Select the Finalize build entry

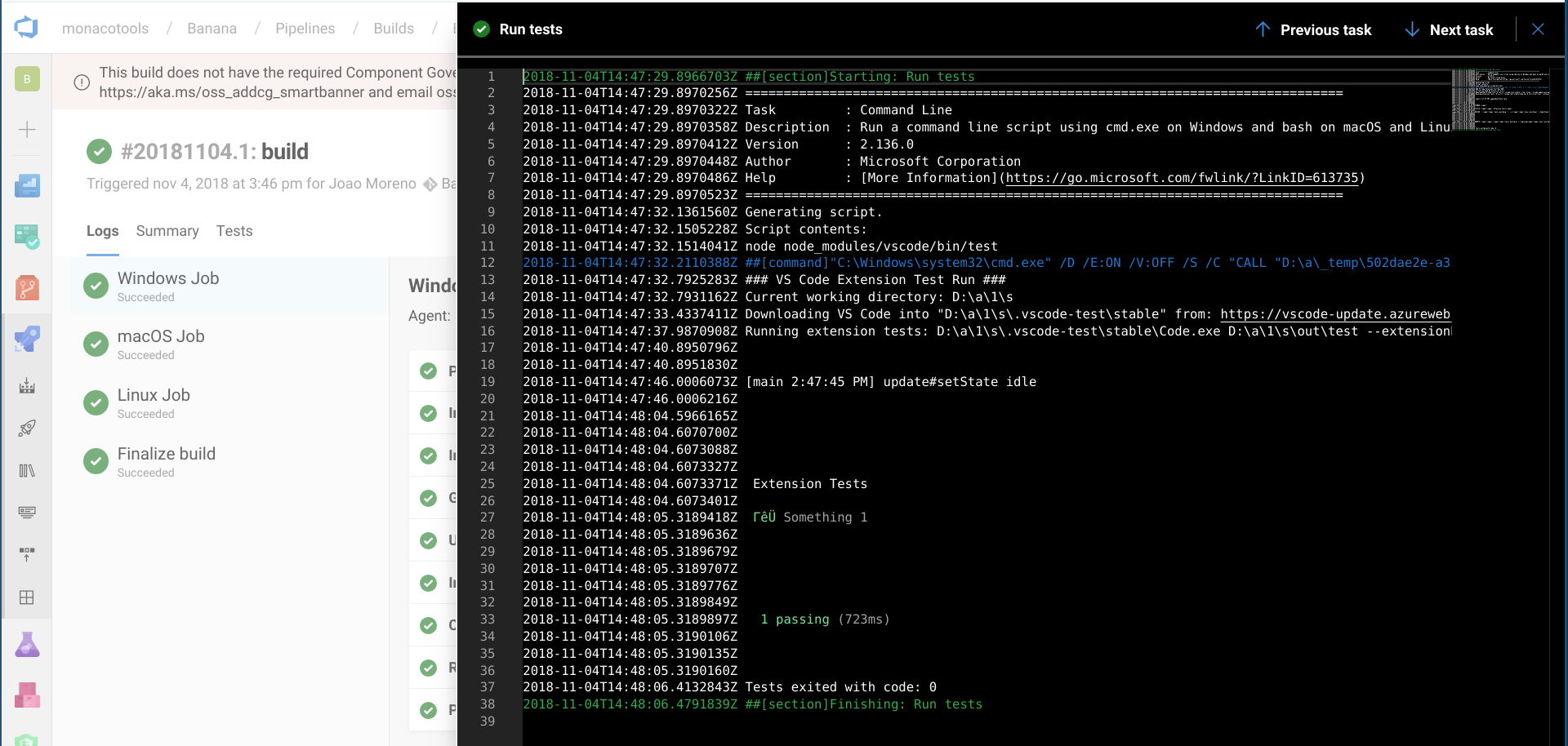229,461
